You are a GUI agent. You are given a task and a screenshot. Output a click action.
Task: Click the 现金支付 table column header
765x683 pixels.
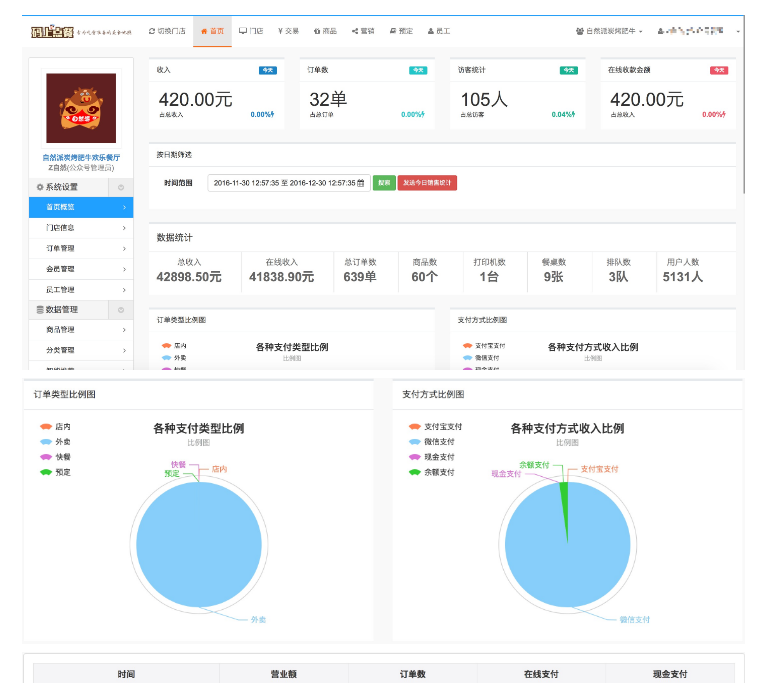click(670, 674)
